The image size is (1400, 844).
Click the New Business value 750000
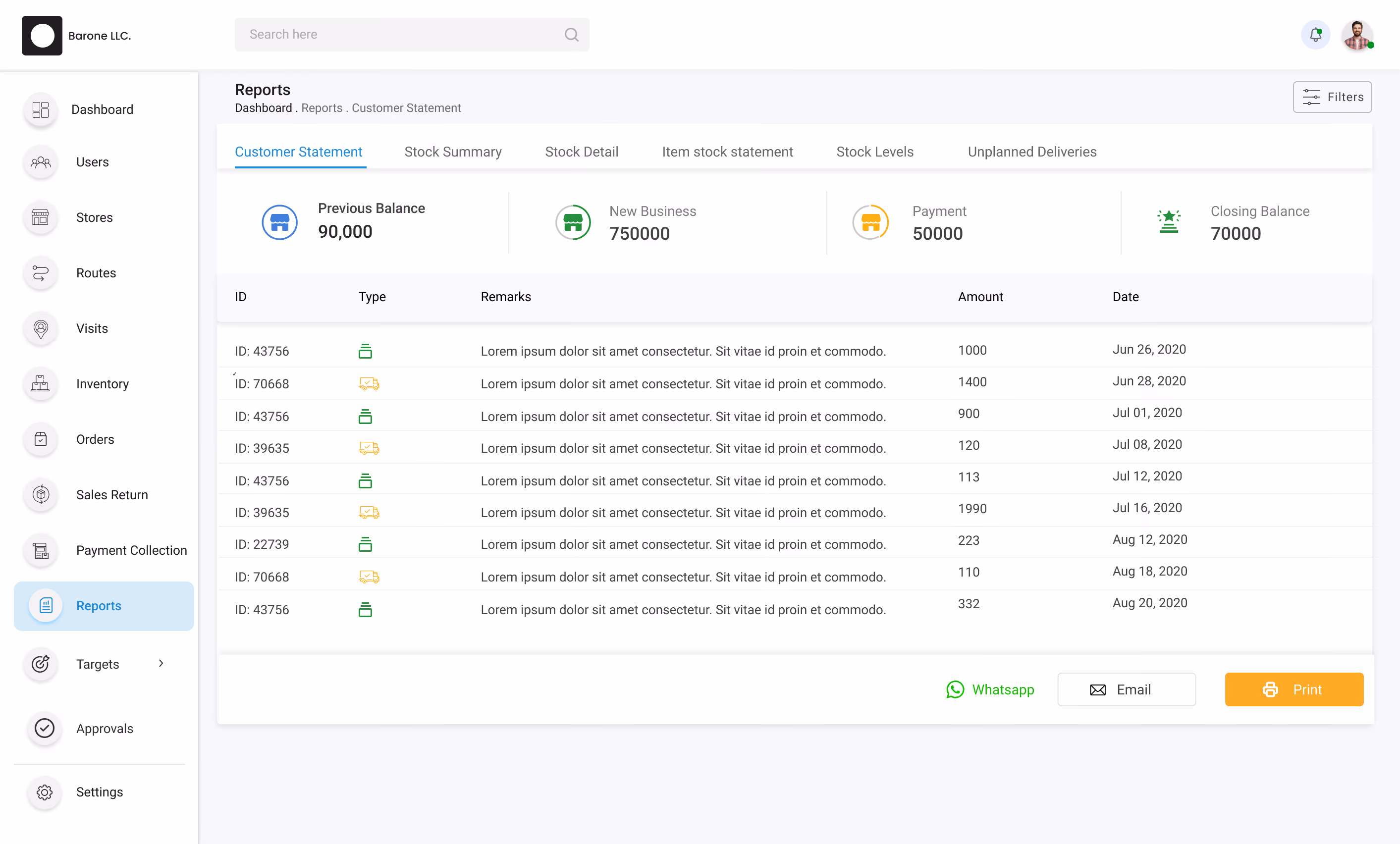[639, 233]
